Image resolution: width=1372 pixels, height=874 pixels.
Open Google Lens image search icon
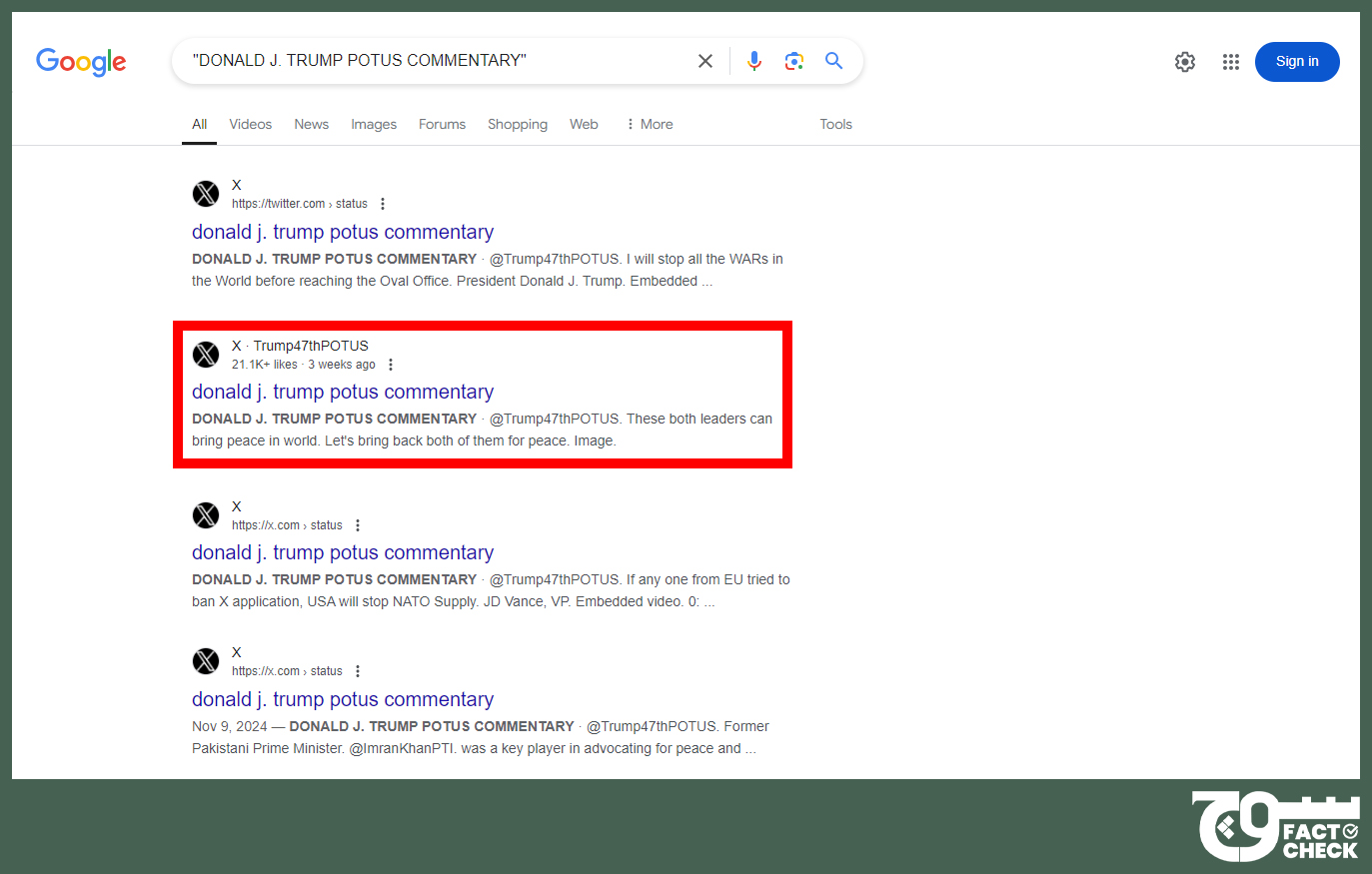794,61
